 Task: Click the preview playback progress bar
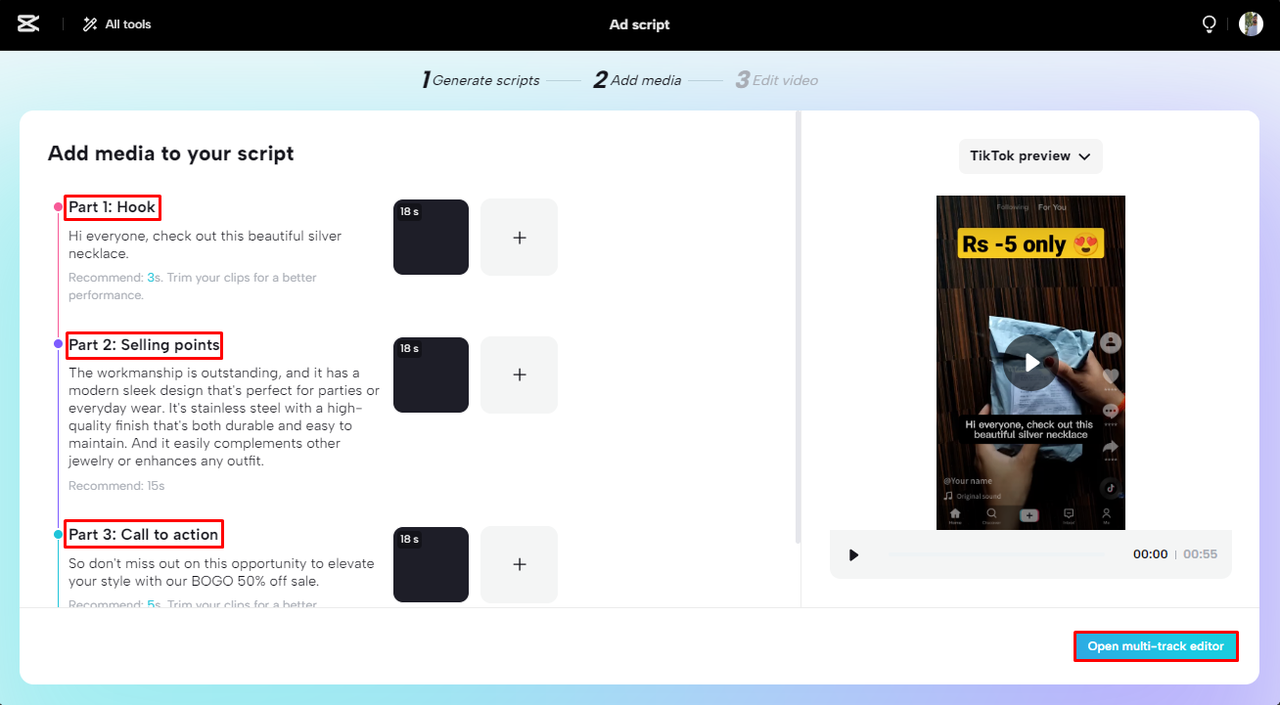(995, 555)
